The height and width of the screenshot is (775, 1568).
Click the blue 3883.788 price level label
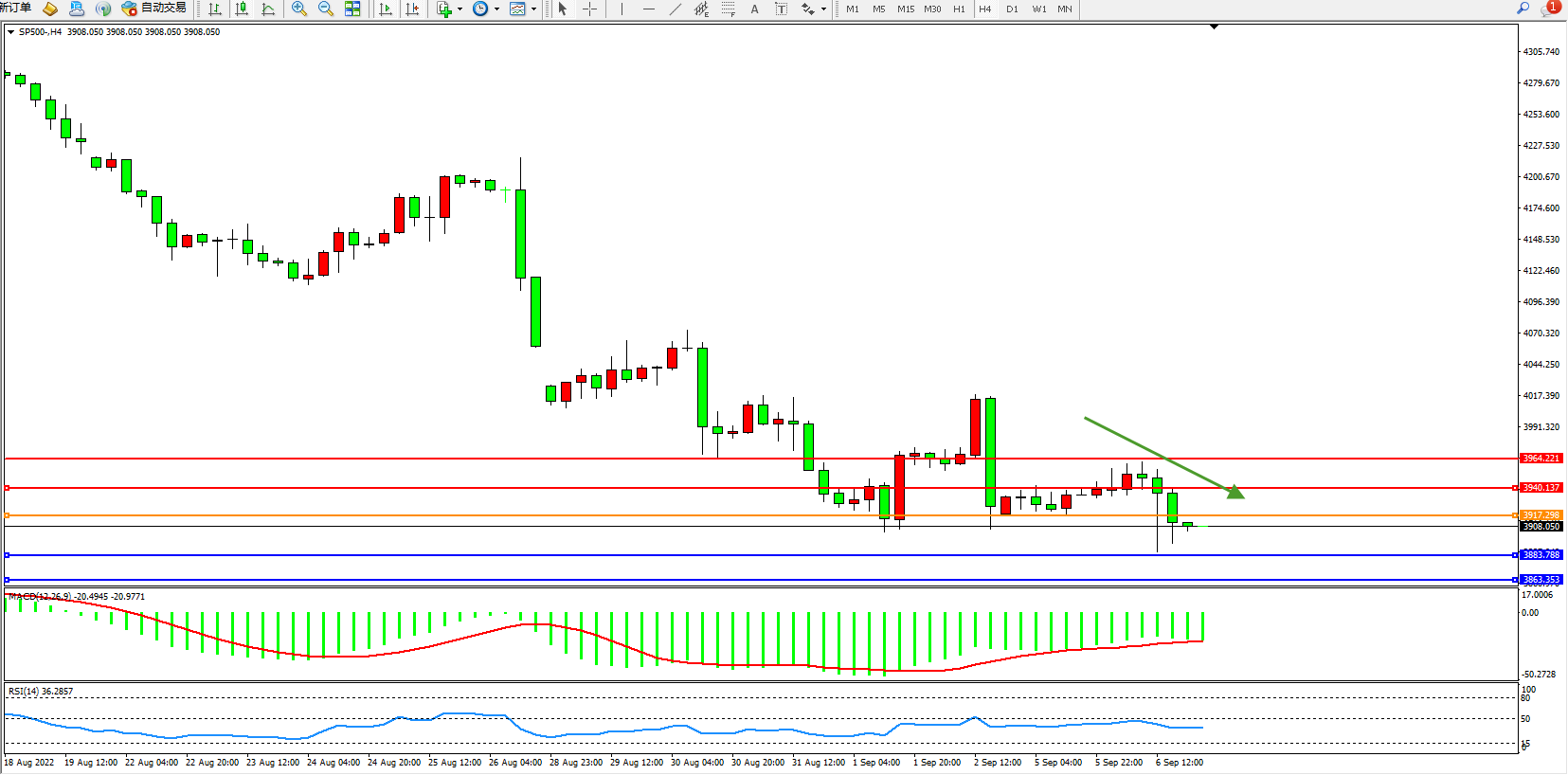click(1541, 555)
